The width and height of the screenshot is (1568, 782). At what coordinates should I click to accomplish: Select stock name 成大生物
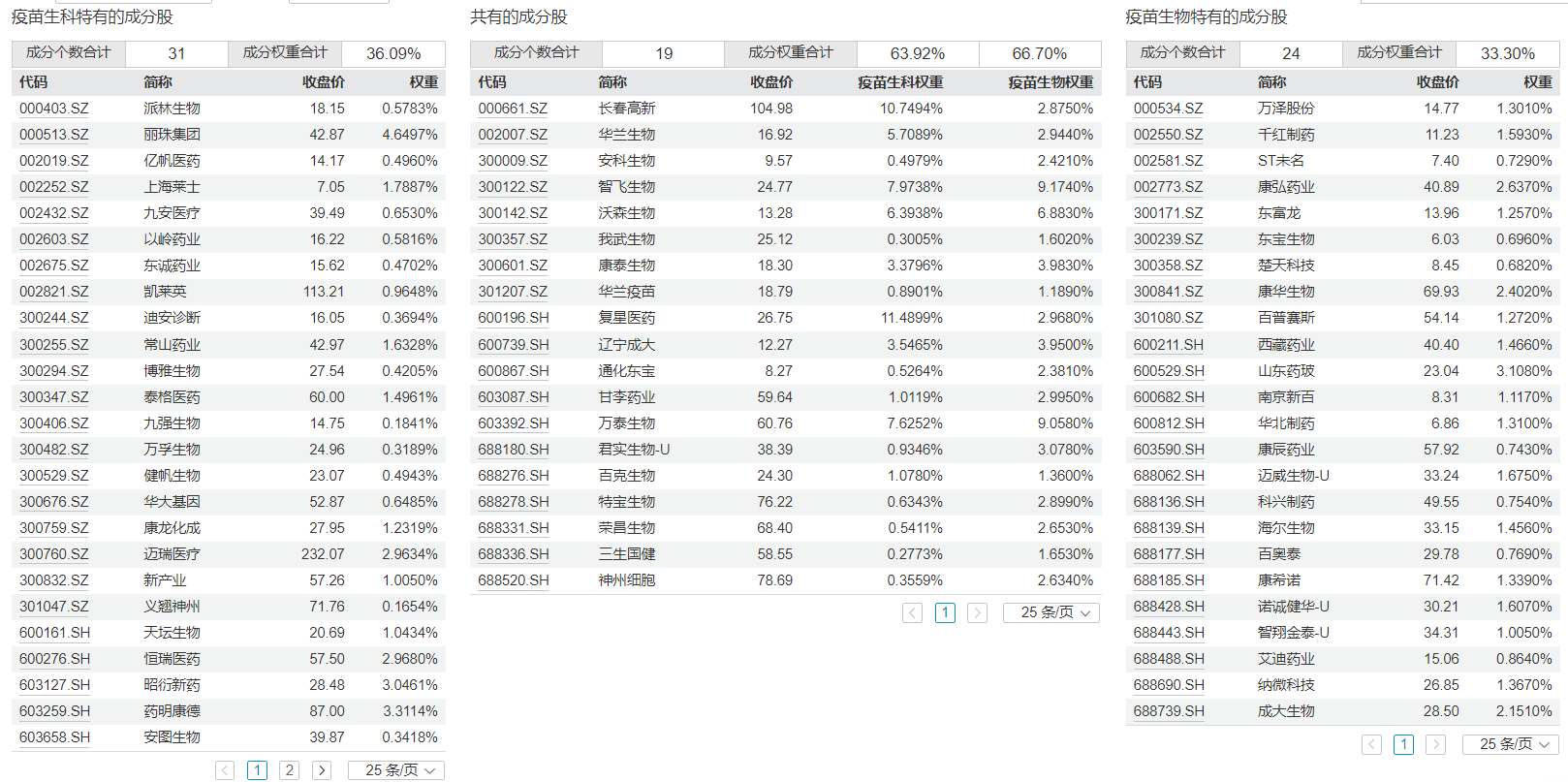click(x=1286, y=711)
